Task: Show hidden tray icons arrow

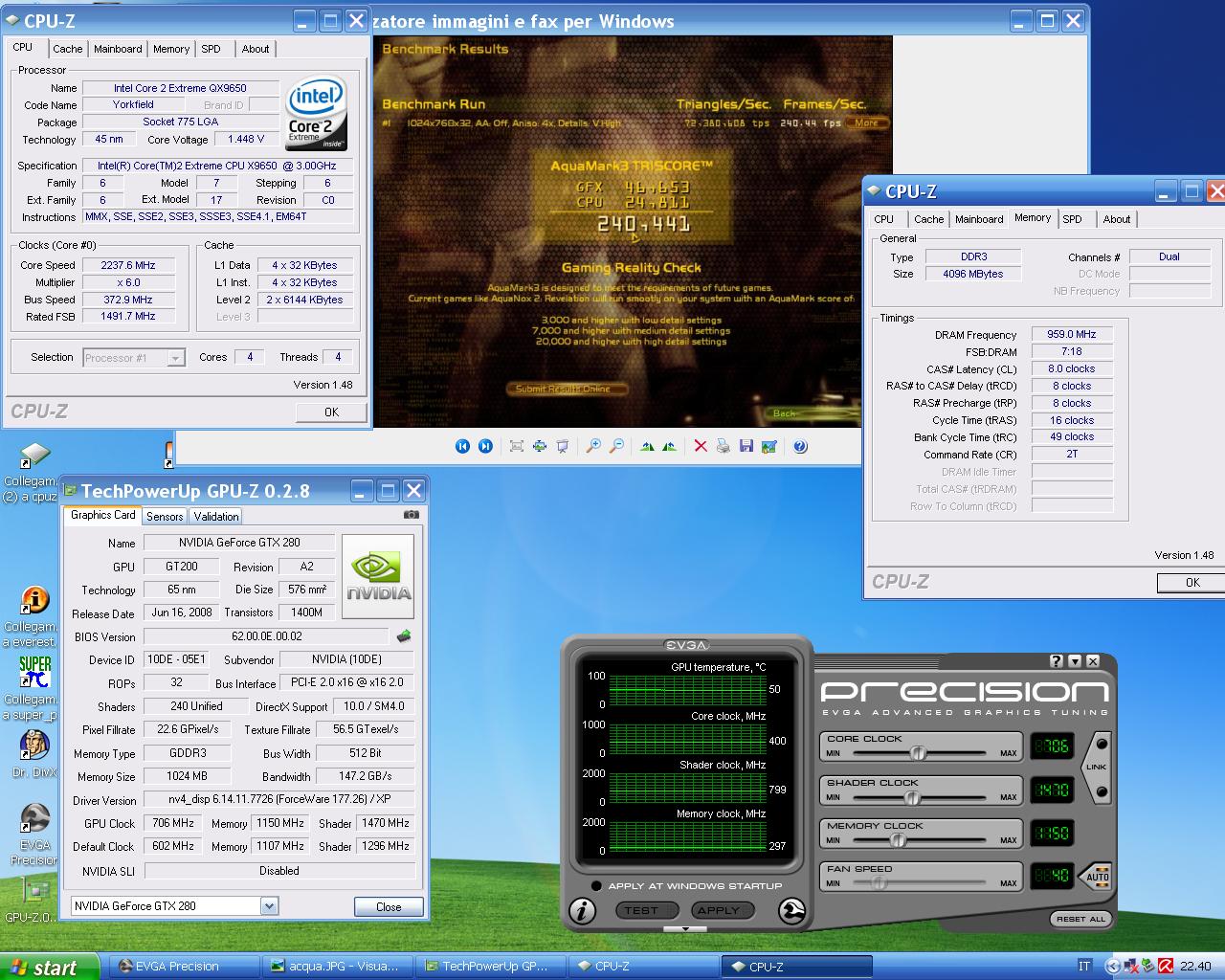Action: (x=1112, y=966)
